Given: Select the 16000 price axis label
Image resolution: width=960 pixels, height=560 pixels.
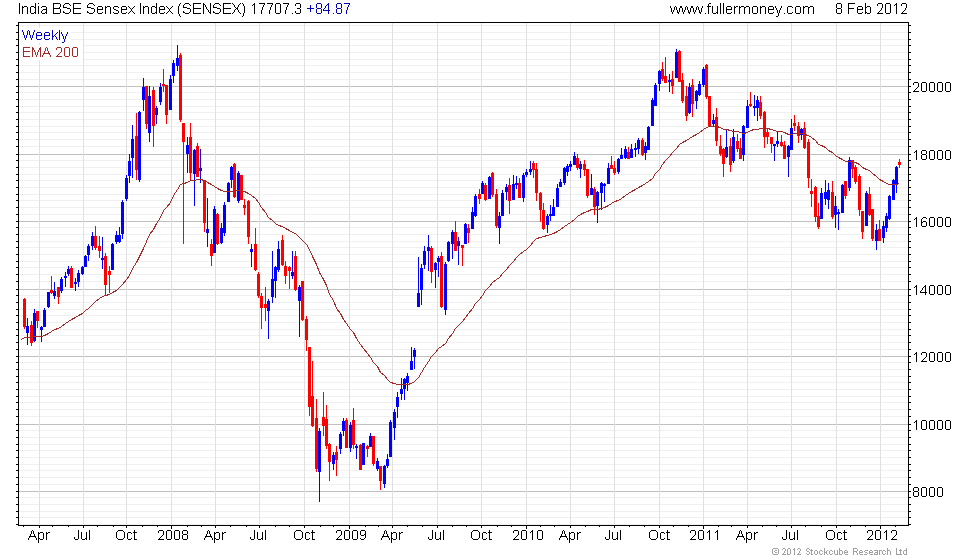Looking at the screenshot, I should [932, 223].
